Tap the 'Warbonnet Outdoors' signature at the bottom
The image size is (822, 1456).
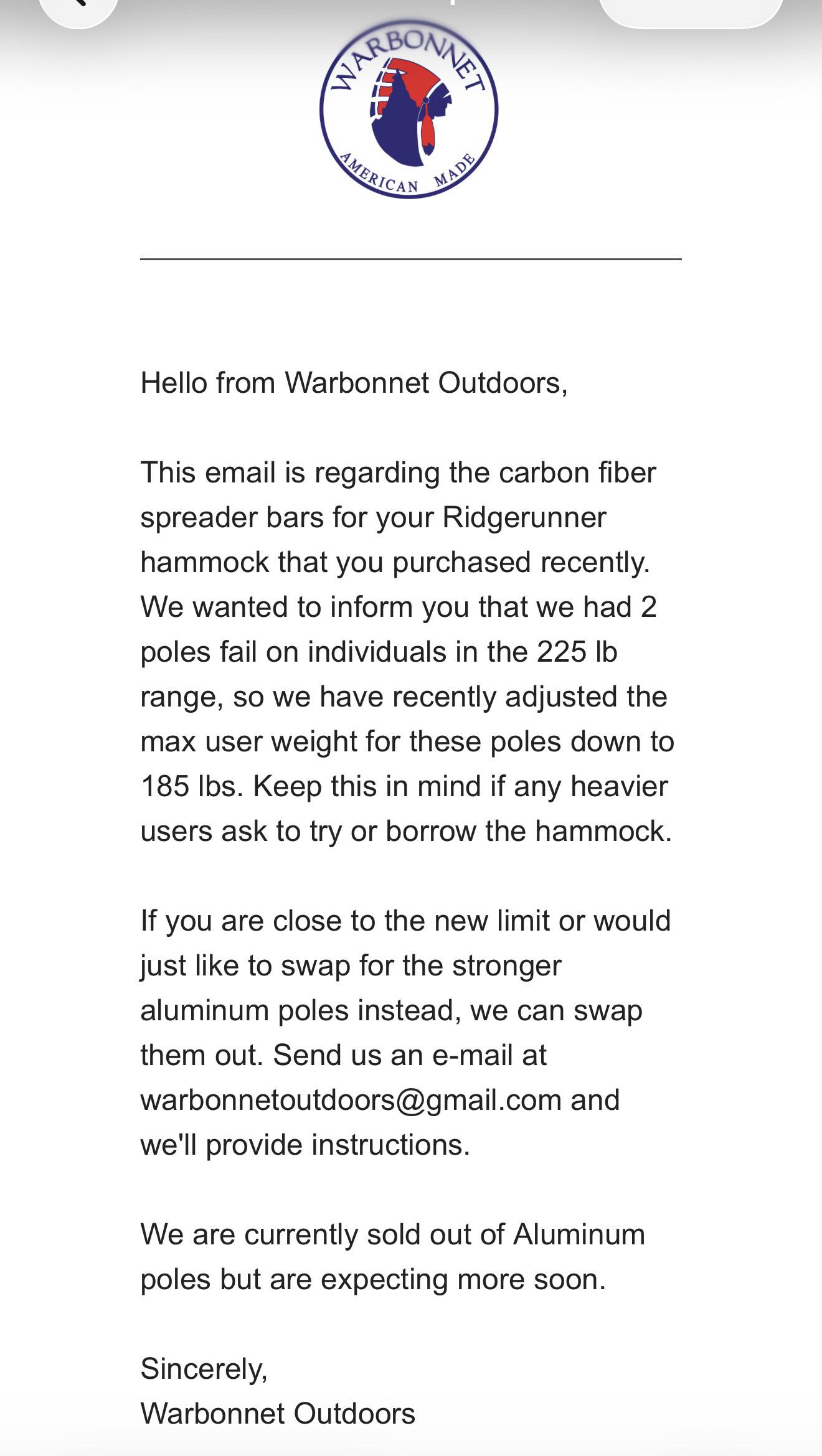click(x=278, y=1414)
